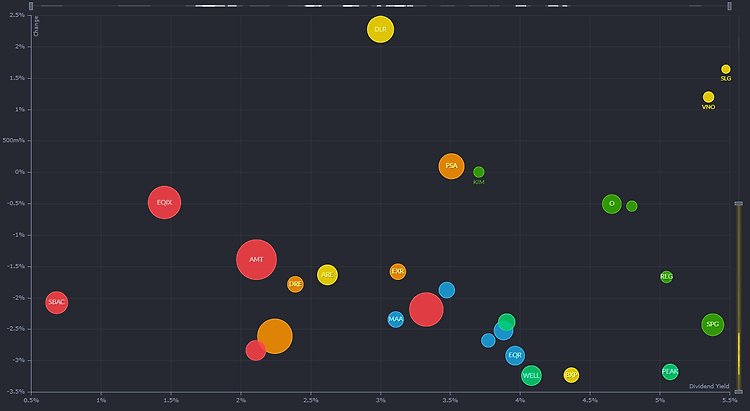Viewport: 750px width, 411px height.
Task: Click the '-3%' y-axis label
Action: 19,360
